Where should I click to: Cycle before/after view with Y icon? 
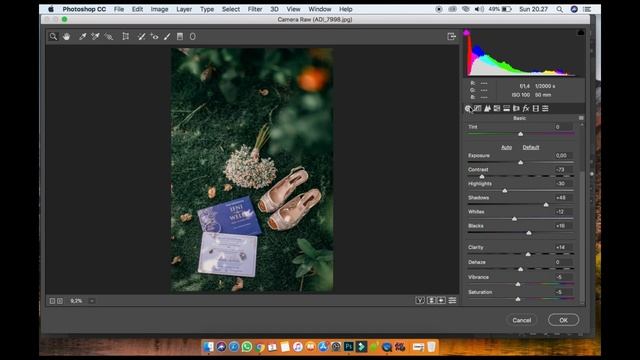point(420,300)
